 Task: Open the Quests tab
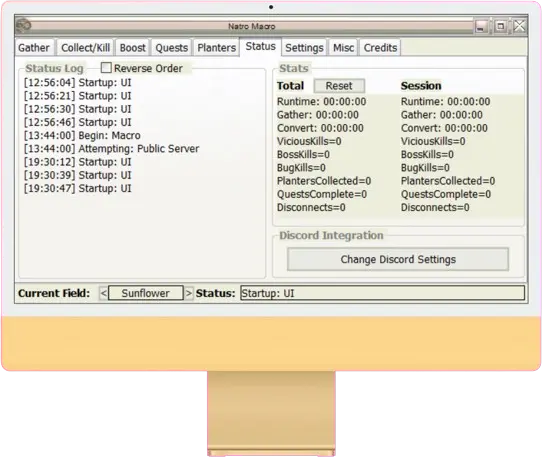[x=171, y=47]
